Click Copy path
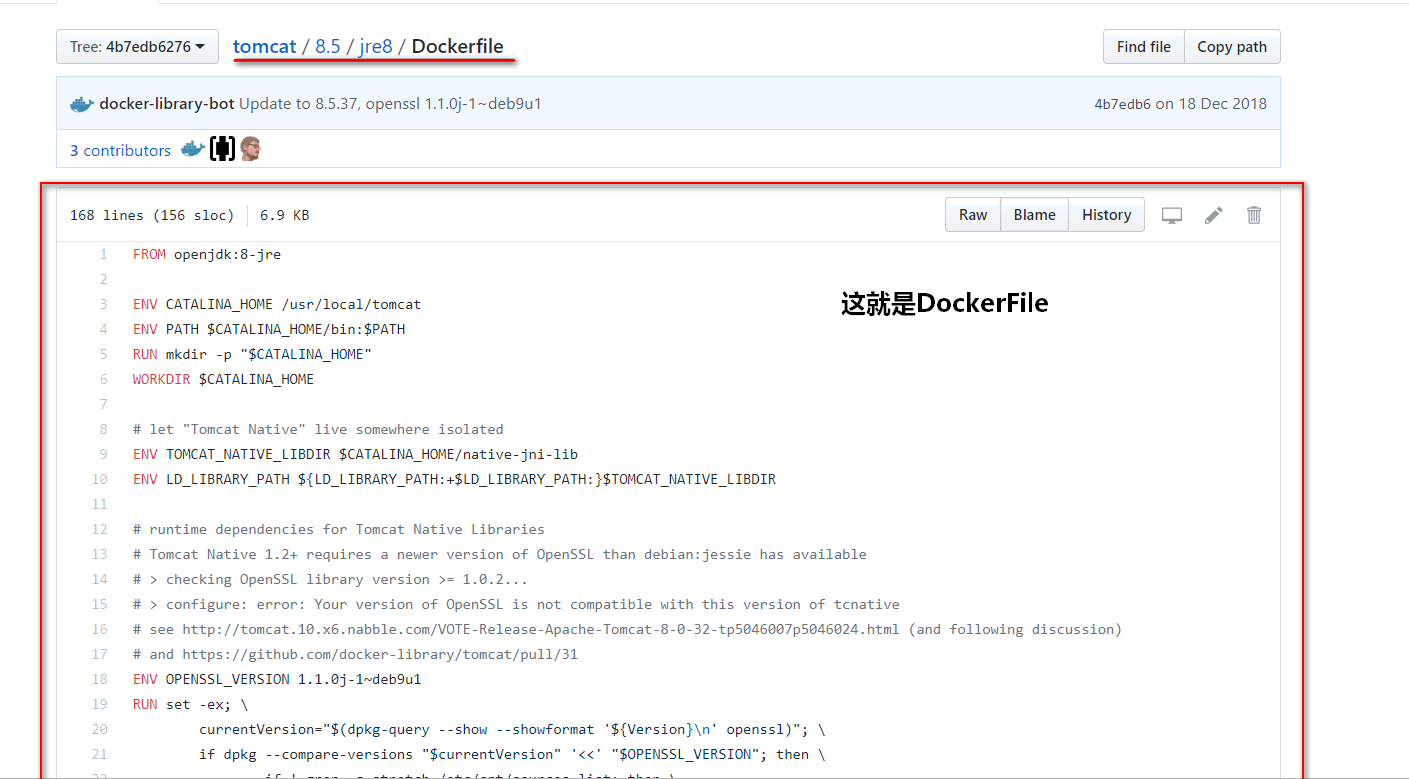The image size is (1409, 779). (x=1232, y=46)
